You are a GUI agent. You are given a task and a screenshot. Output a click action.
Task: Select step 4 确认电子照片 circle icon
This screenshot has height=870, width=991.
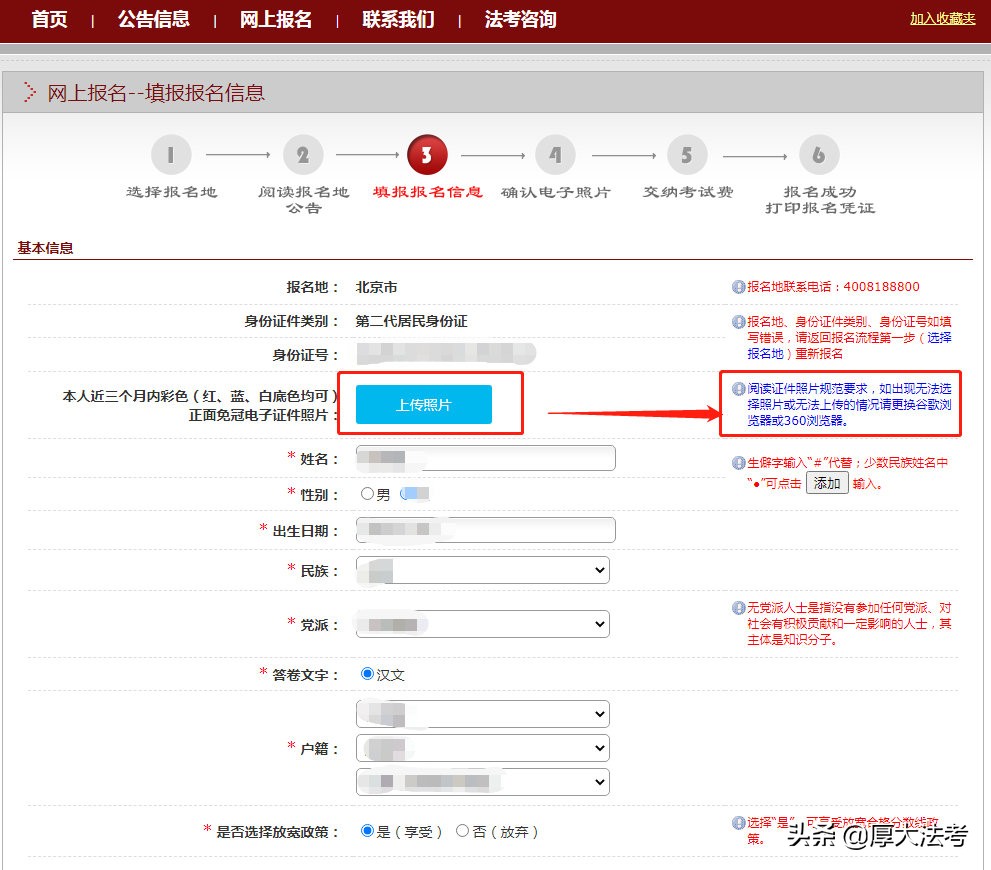click(556, 155)
